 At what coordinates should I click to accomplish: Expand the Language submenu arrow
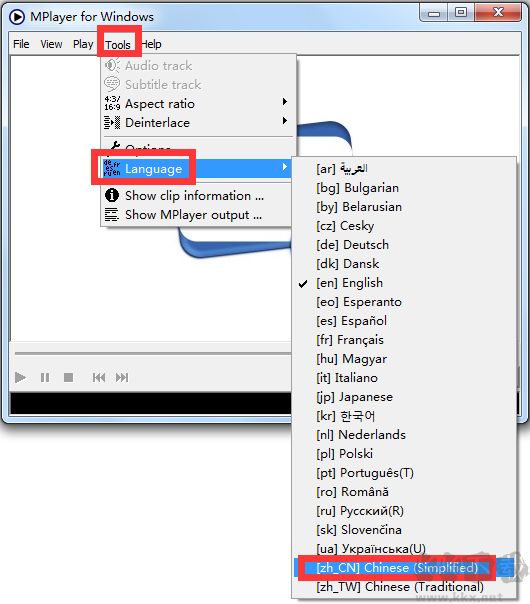(x=285, y=167)
